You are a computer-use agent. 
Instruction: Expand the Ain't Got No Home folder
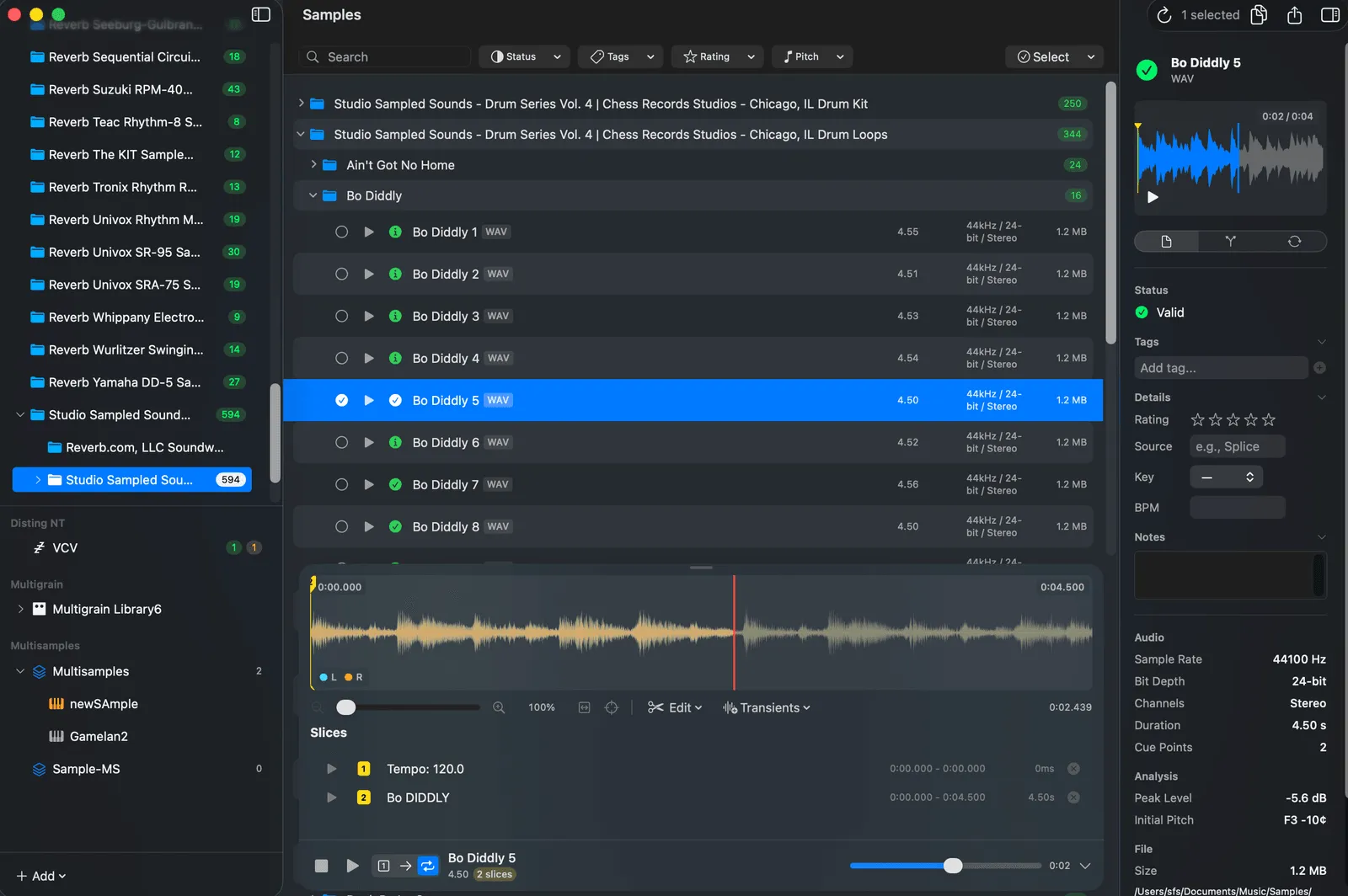[313, 165]
